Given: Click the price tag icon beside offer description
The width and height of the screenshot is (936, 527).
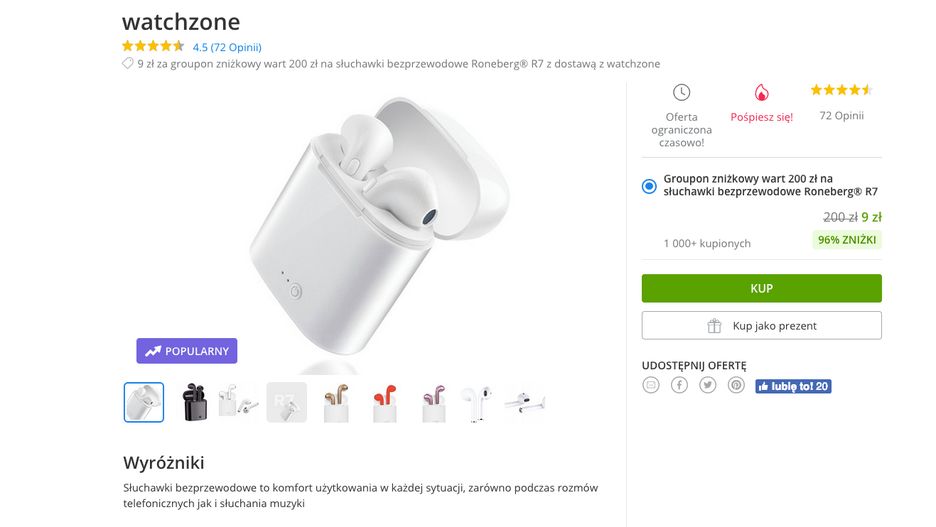Looking at the screenshot, I should click(128, 64).
